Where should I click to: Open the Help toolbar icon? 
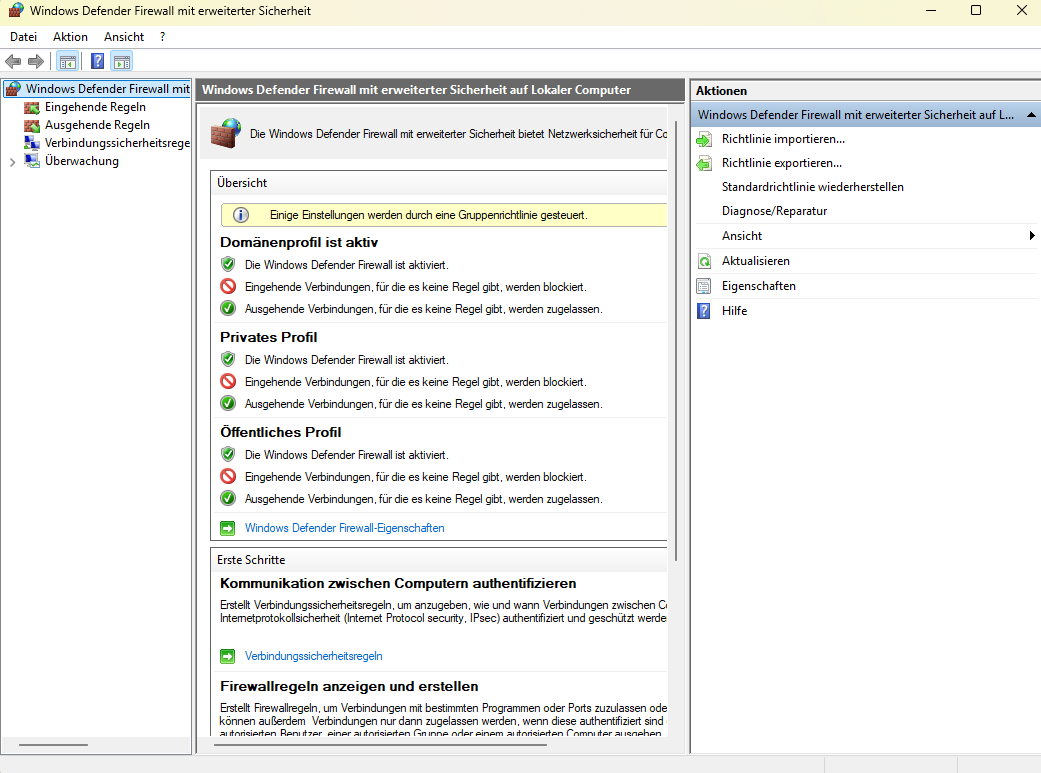tap(98, 62)
